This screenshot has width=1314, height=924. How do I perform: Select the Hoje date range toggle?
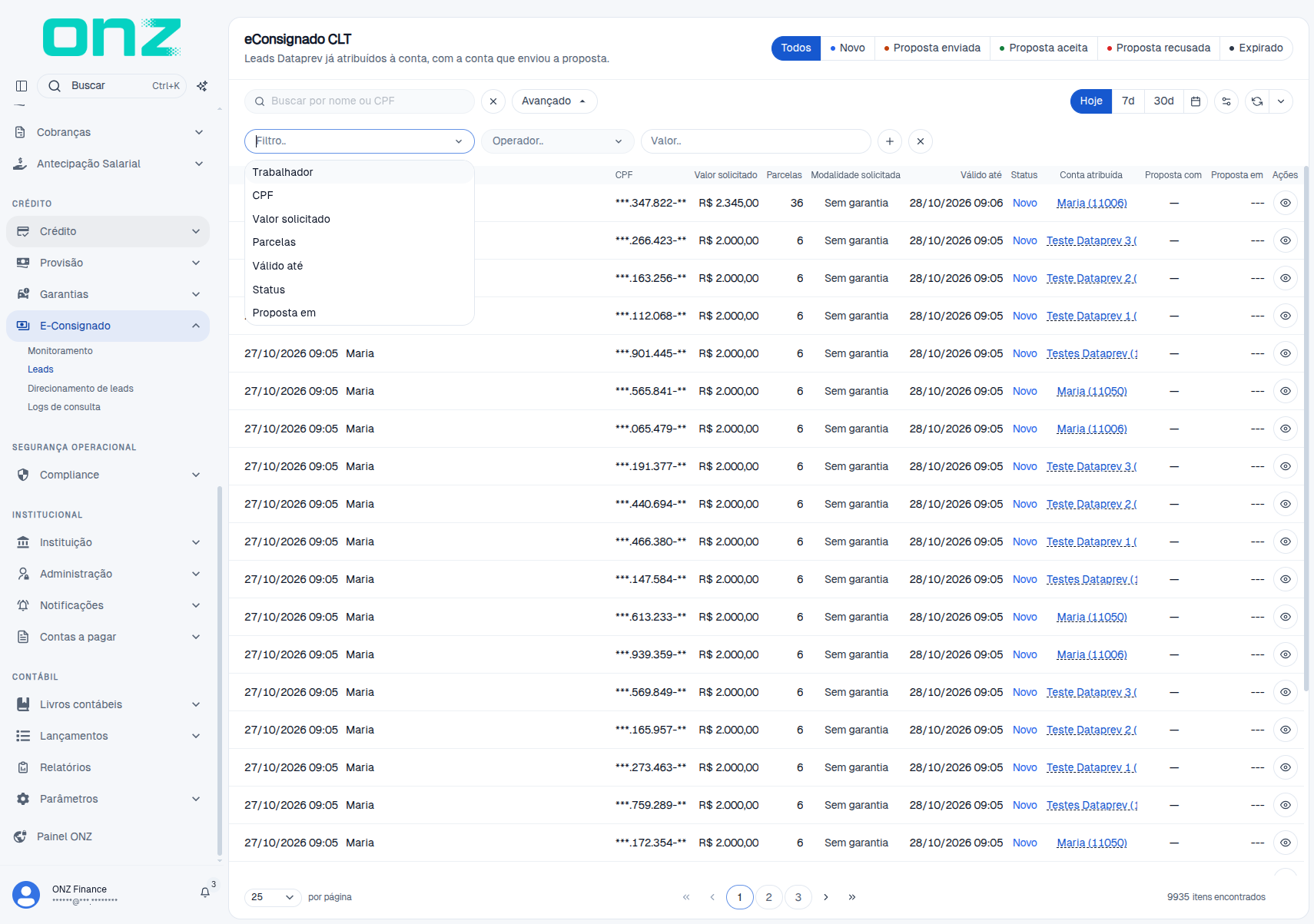[x=1091, y=101]
